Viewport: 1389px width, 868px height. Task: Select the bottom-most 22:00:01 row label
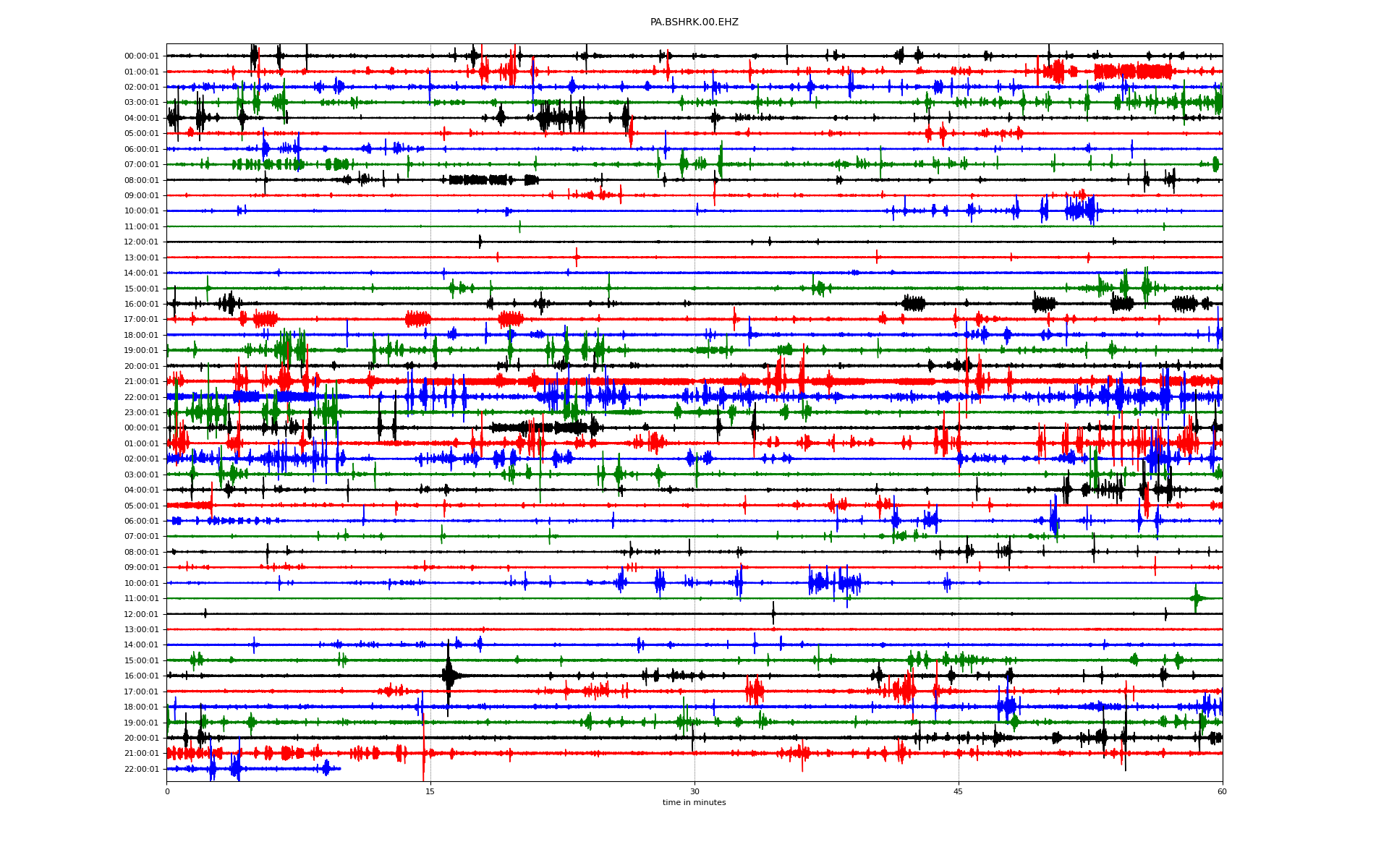point(141,770)
